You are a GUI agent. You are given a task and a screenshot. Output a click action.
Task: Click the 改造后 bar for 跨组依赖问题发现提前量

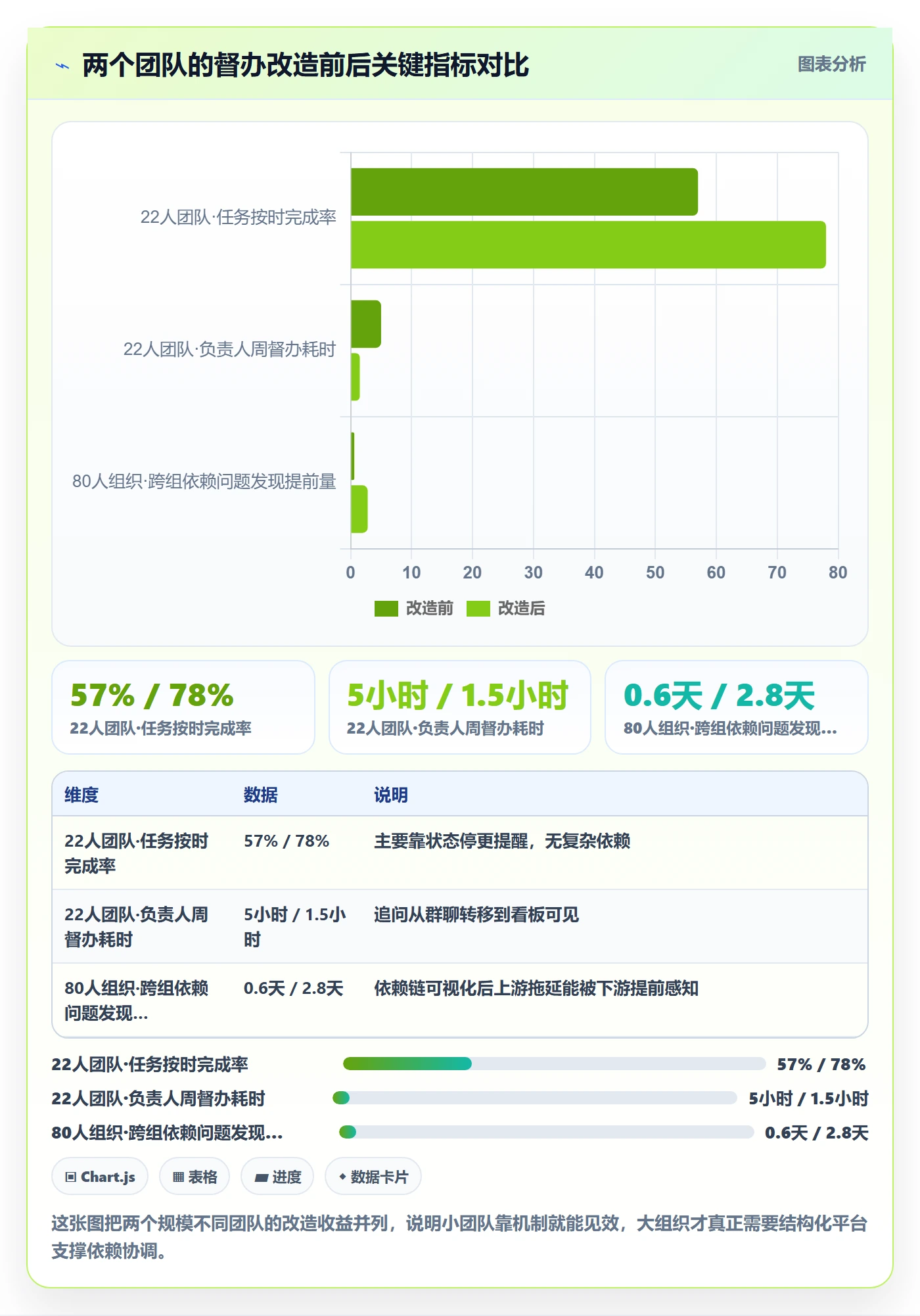pyautogui.click(x=359, y=509)
